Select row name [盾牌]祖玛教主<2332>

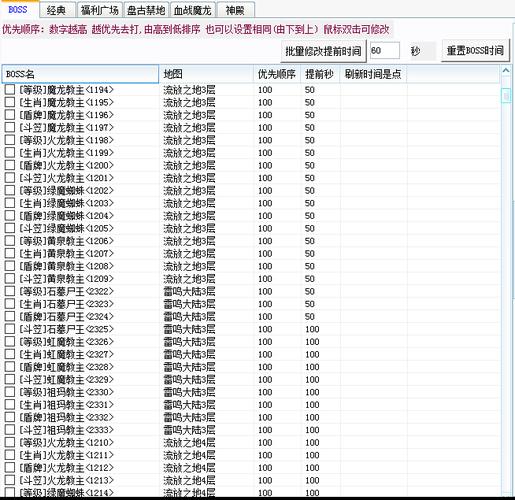[x=66, y=417]
